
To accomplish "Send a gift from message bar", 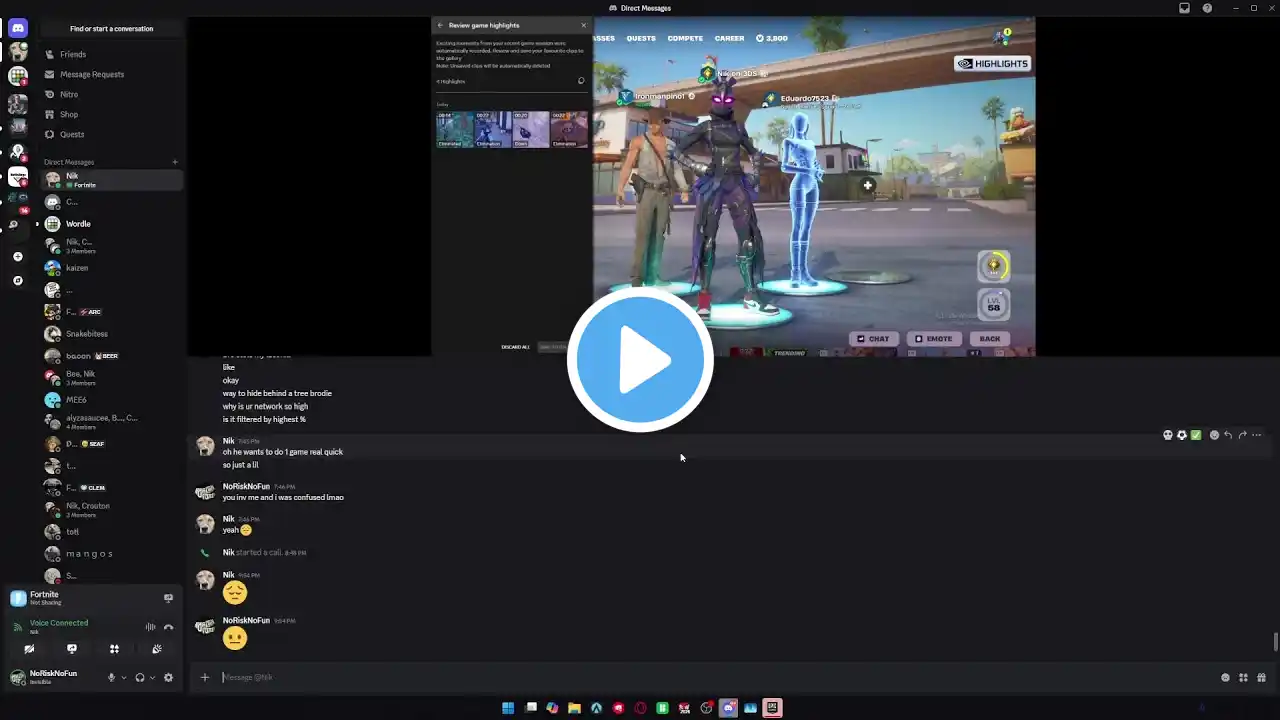I will click(x=1262, y=677).
